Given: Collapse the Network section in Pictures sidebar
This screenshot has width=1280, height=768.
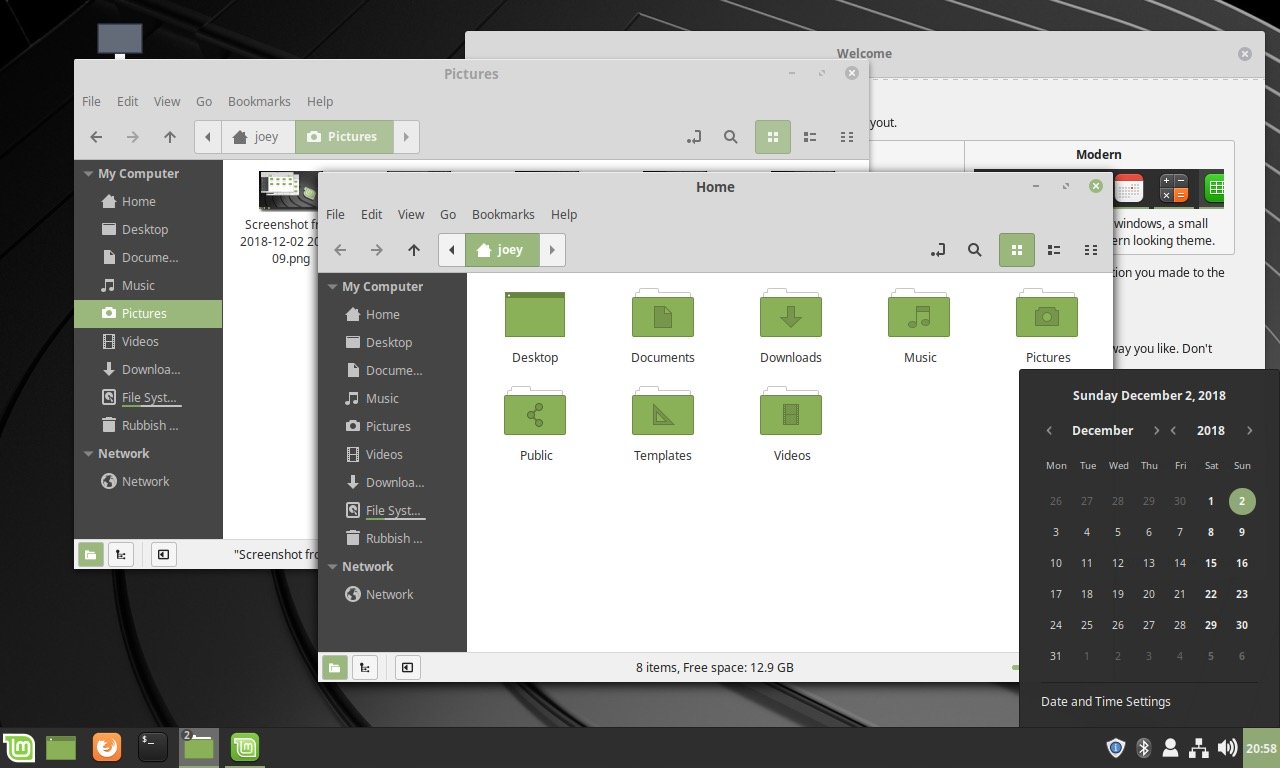Looking at the screenshot, I should [88, 453].
